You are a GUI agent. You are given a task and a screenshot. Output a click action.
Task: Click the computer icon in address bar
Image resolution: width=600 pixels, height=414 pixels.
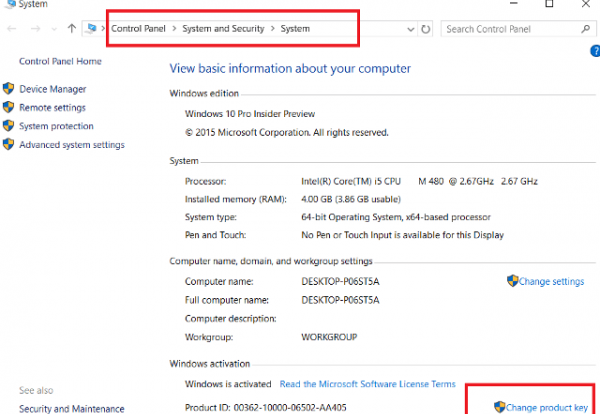coord(91,28)
